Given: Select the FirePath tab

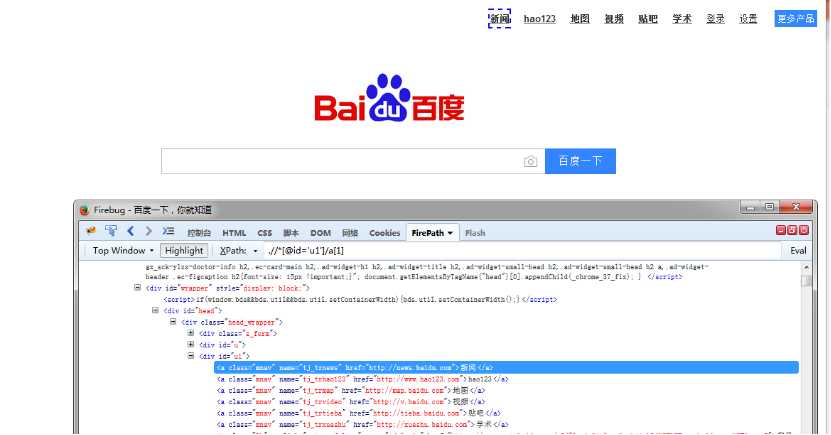Looking at the screenshot, I should 427,233.
